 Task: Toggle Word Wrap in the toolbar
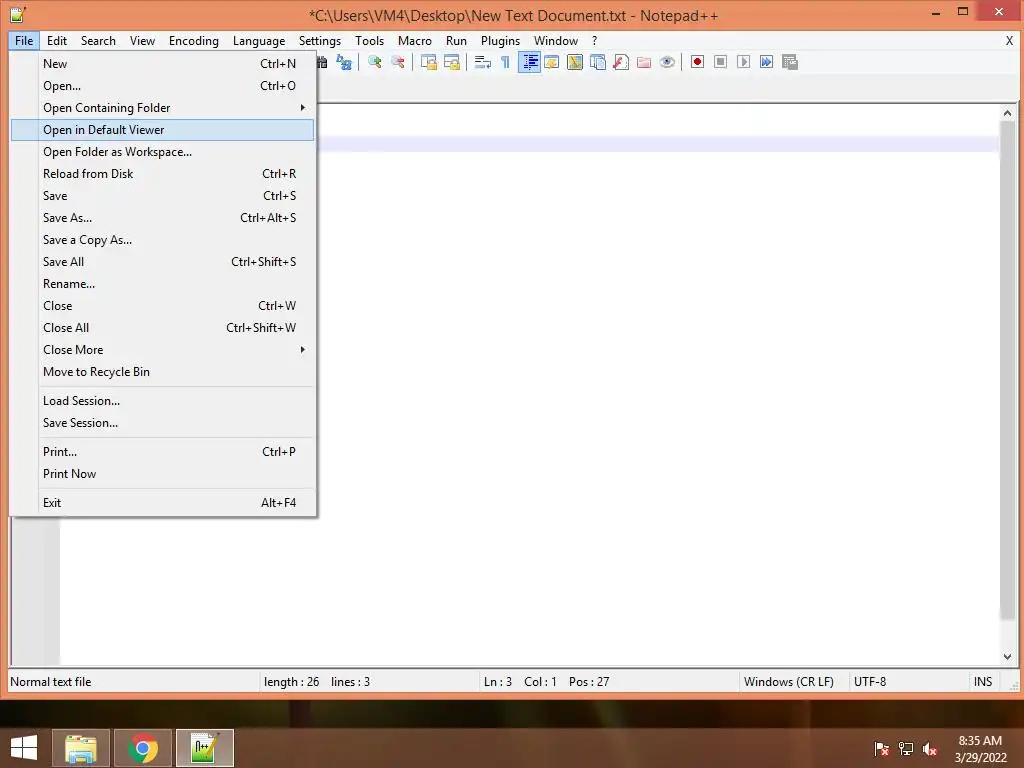click(x=483, y=62)
